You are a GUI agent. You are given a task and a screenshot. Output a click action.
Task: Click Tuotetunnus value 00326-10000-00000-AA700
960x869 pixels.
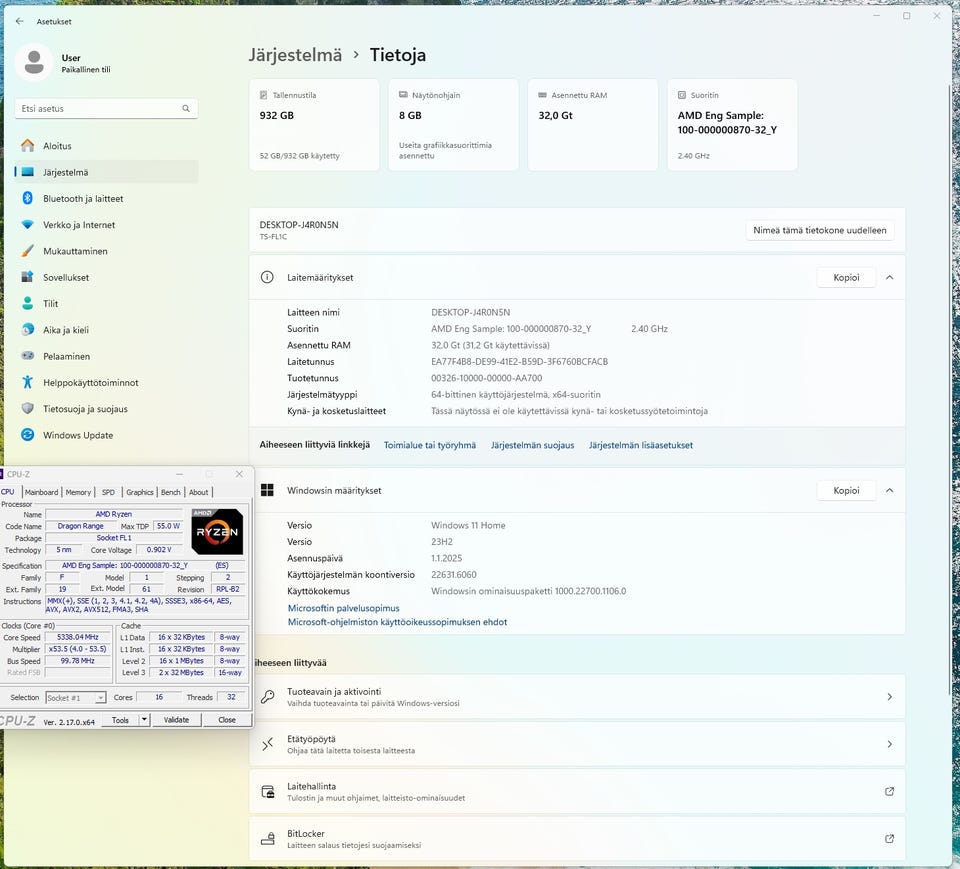click(x=486, y=378)
